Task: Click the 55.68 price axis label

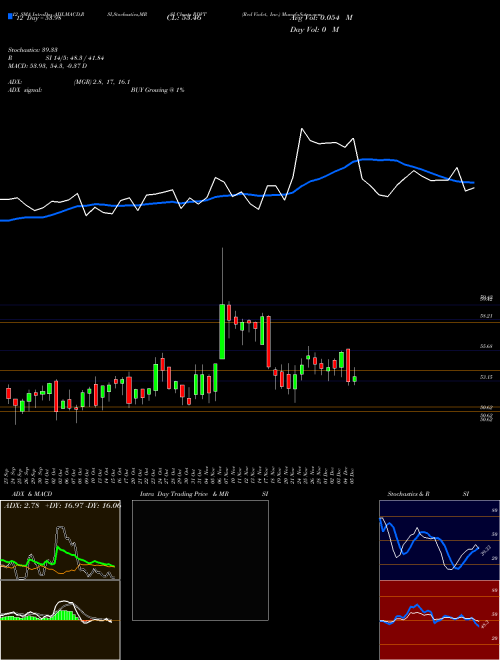Action: tap(487, 346)
